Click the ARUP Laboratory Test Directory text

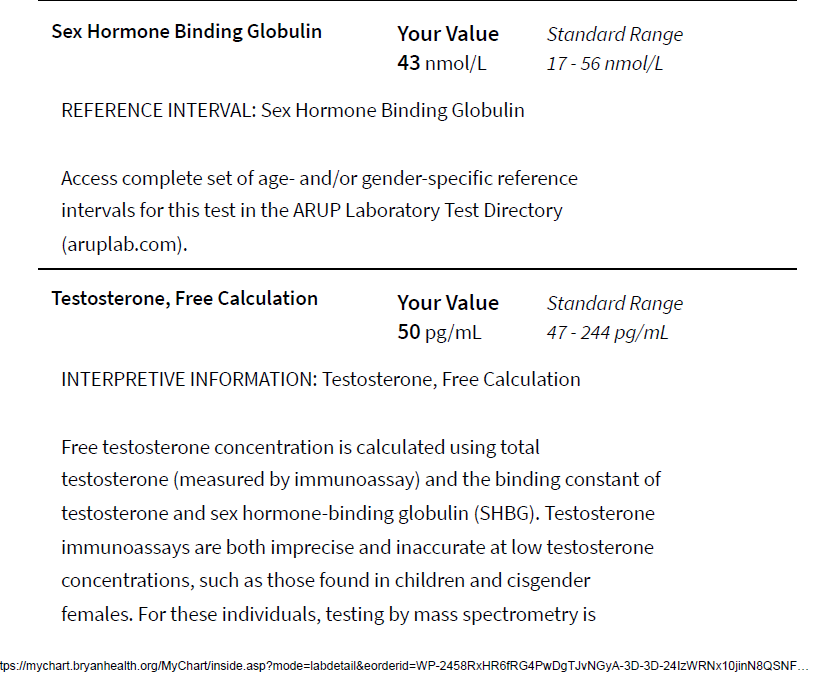click(x=428, y=210)
